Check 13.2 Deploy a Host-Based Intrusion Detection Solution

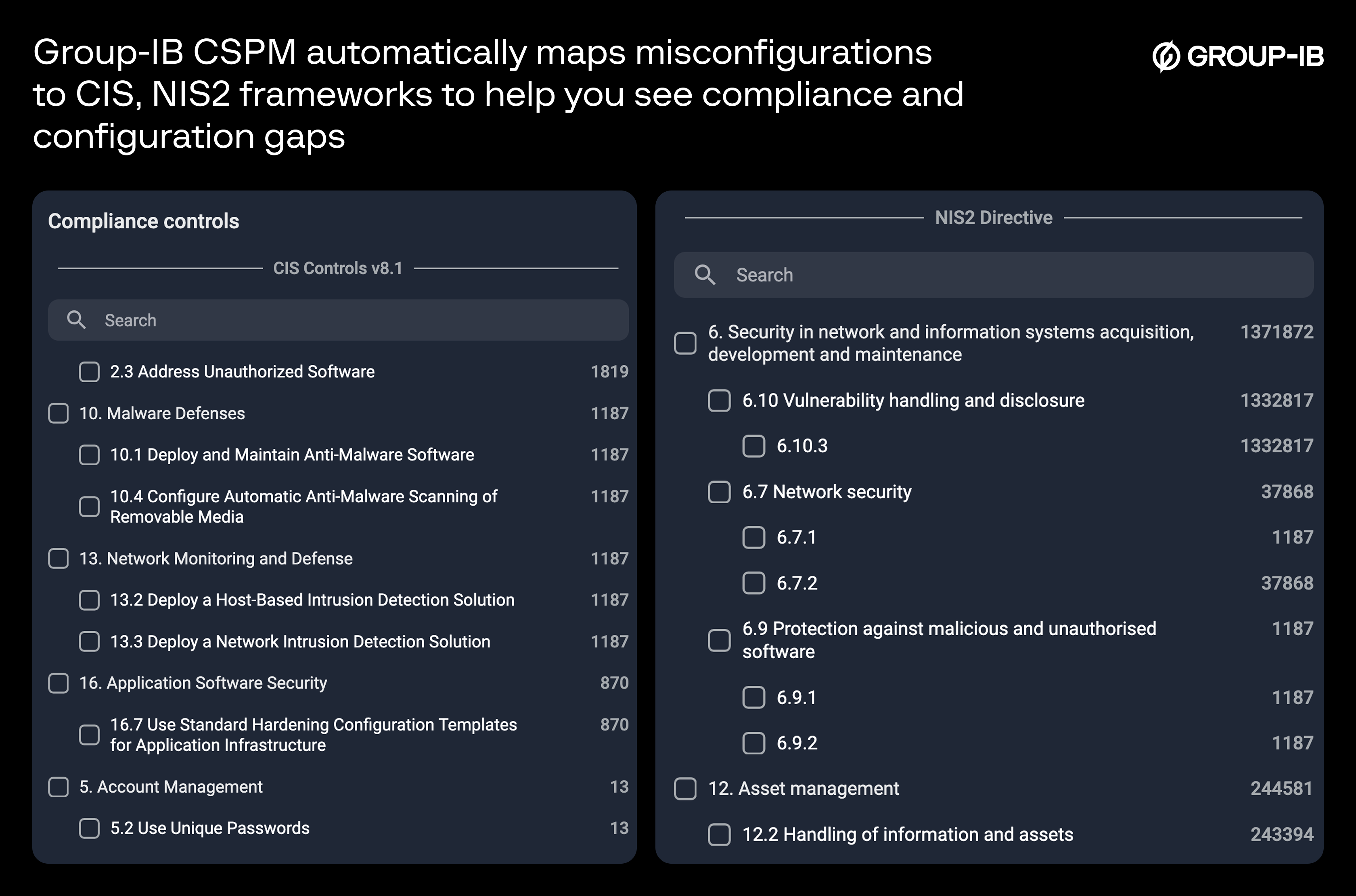click(89, 600)
